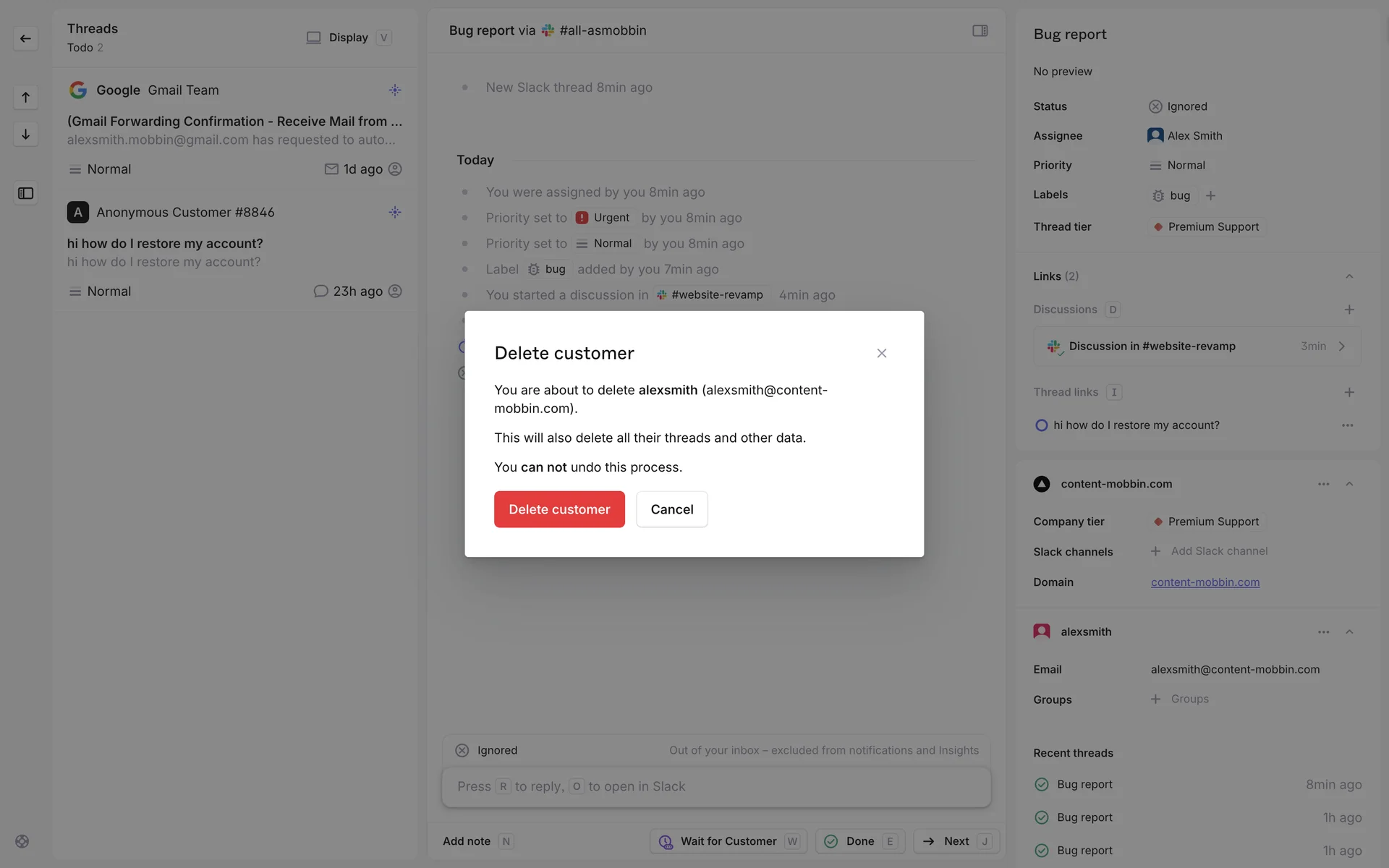Open the Discussion in #website-revamp chevron
Image resolution: width=1389 pixels, height=868 pixels.
point(1341,346)
